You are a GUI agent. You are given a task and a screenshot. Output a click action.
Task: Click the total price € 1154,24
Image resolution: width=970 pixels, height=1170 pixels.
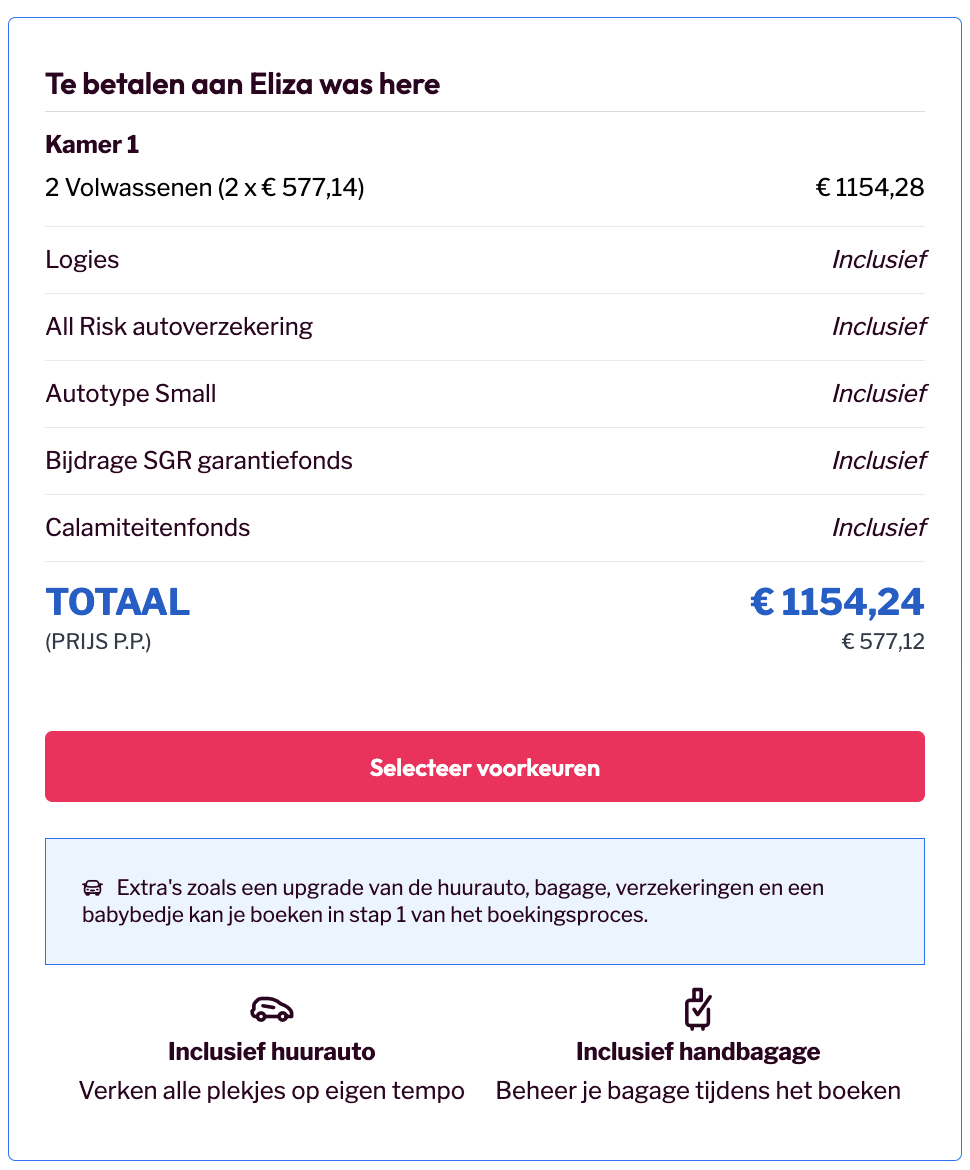click(837, 602)
